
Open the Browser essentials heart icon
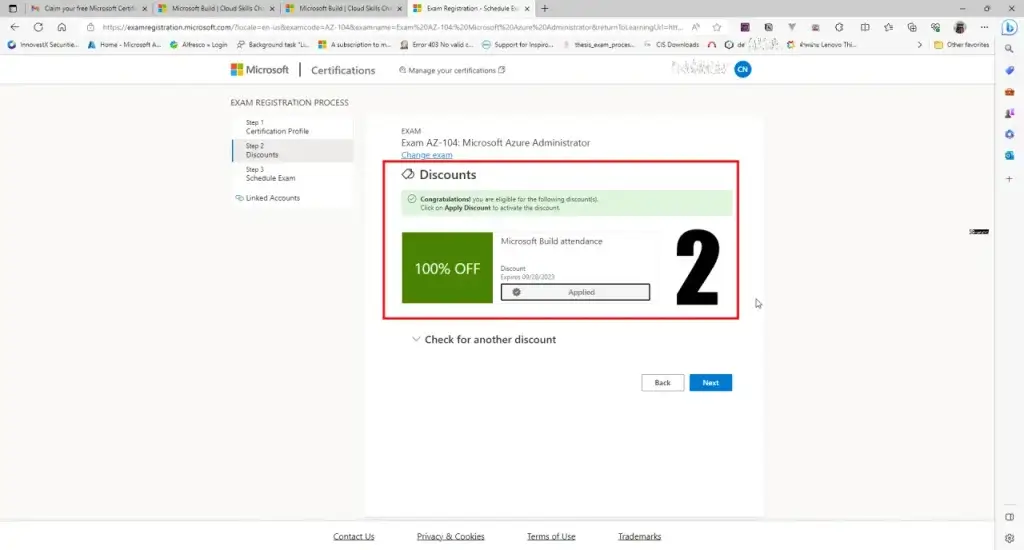(935, 27)
